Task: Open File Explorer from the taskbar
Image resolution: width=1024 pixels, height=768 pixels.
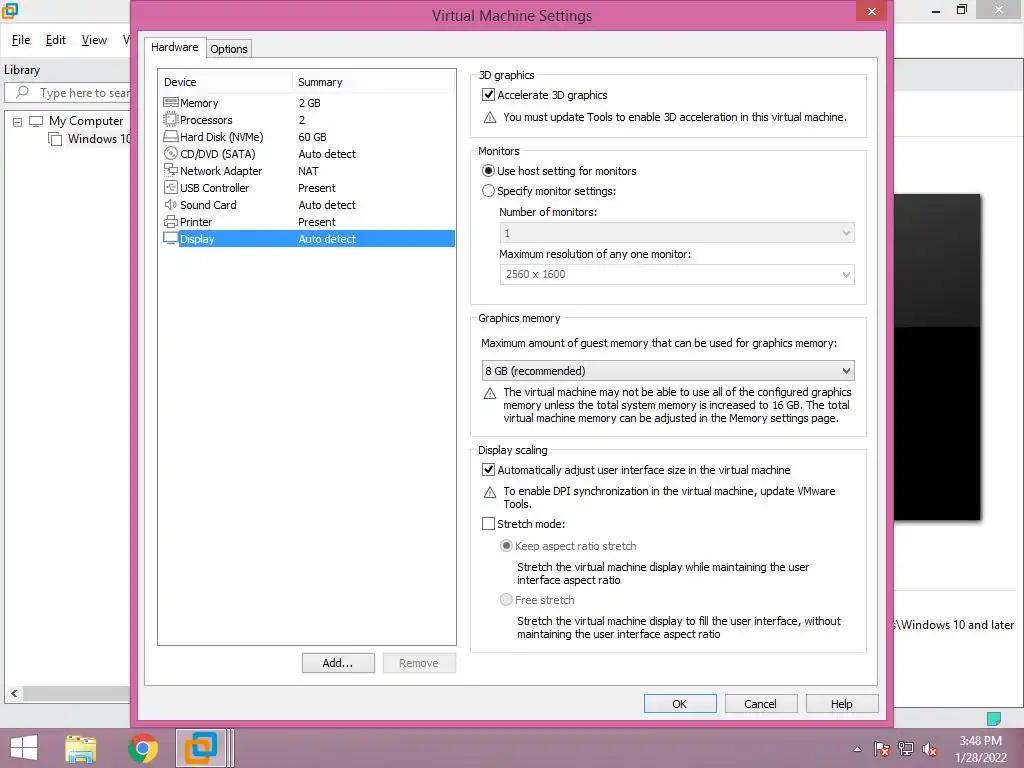Action: (x=80, y=748)
